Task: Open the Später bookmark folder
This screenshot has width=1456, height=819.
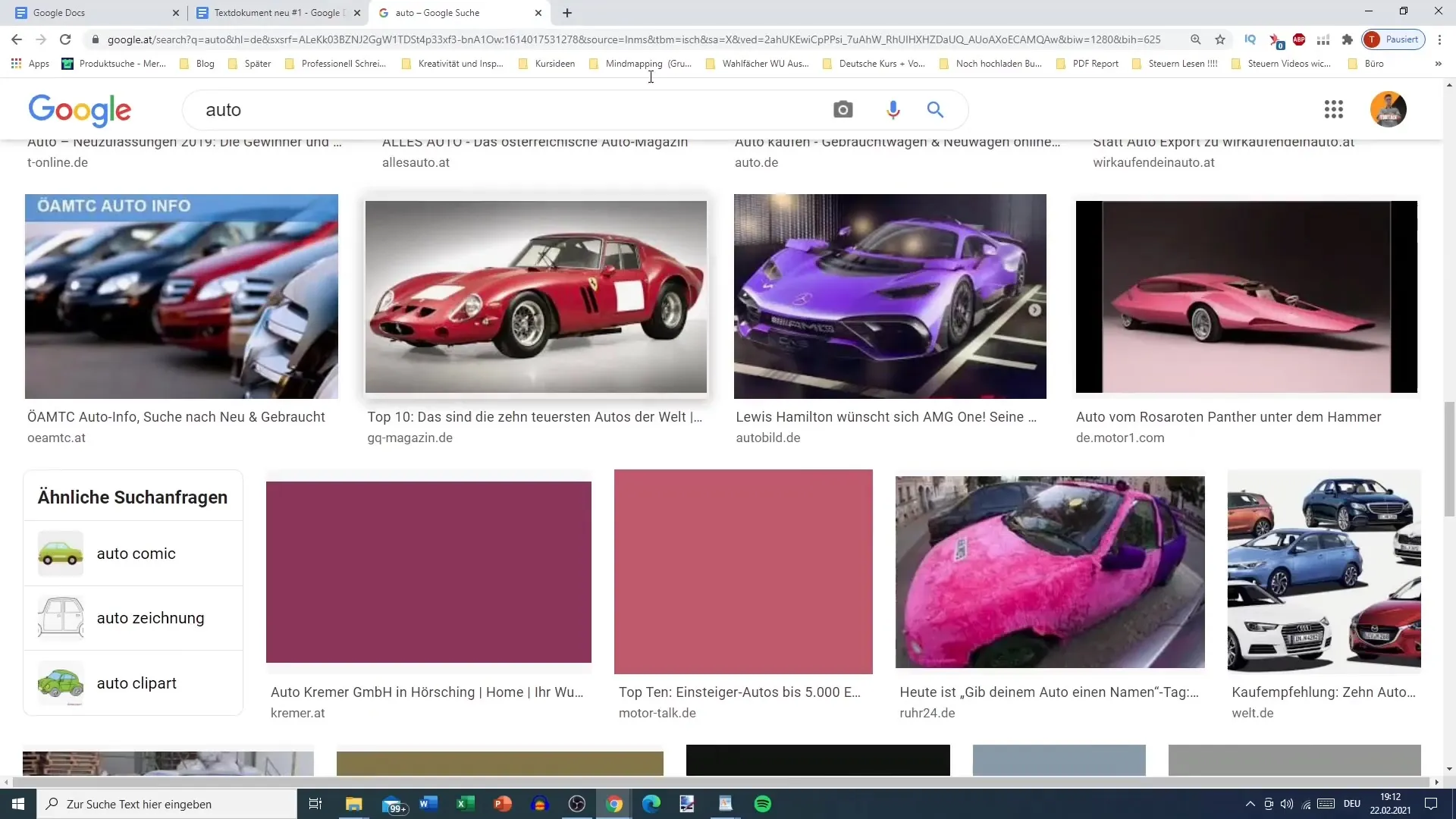Action: coord(249,64)
